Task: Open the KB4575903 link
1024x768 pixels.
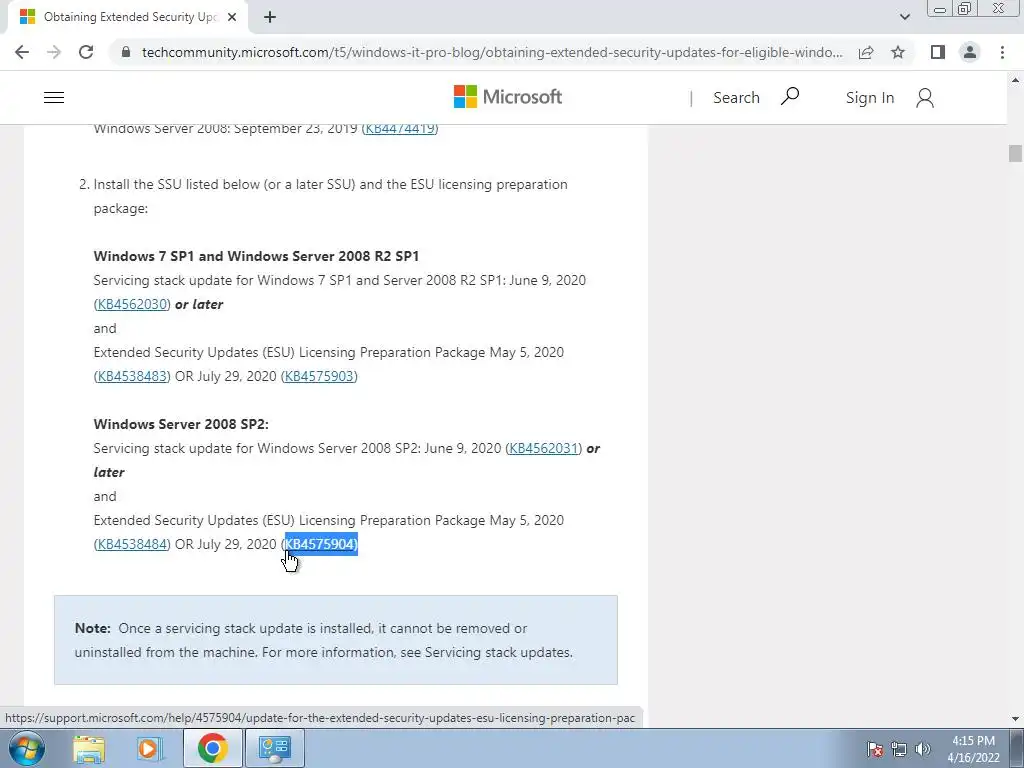Action: pyautogui.click(x=319, y=376)
